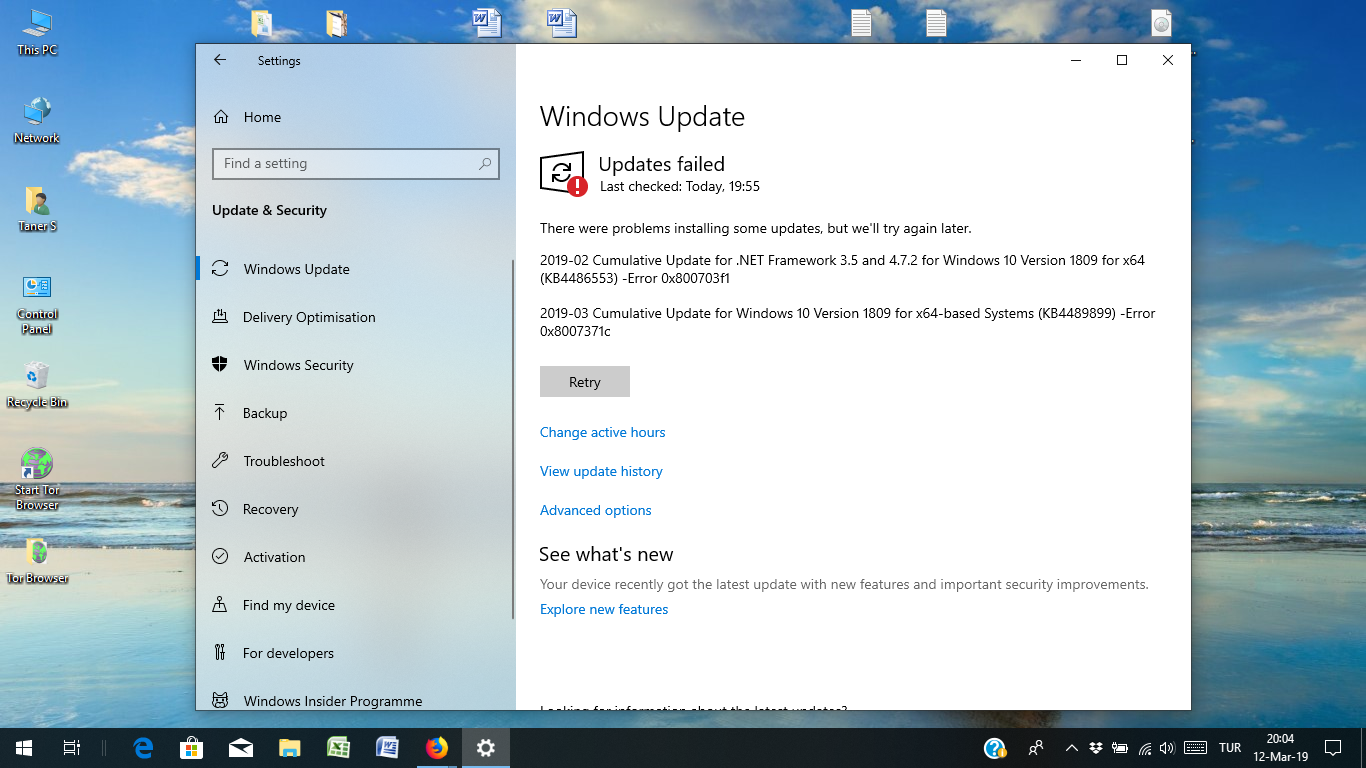This screenshot has width=1366, height=768.
Task: Open the Activation page
Action: pos(355,557)
